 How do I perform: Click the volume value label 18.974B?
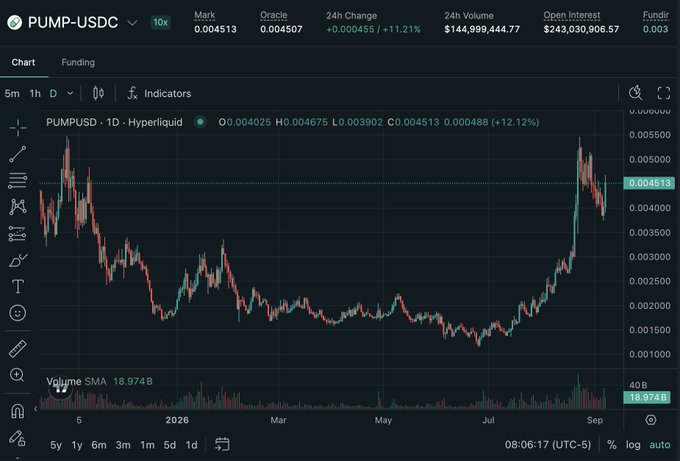[647, 397]
